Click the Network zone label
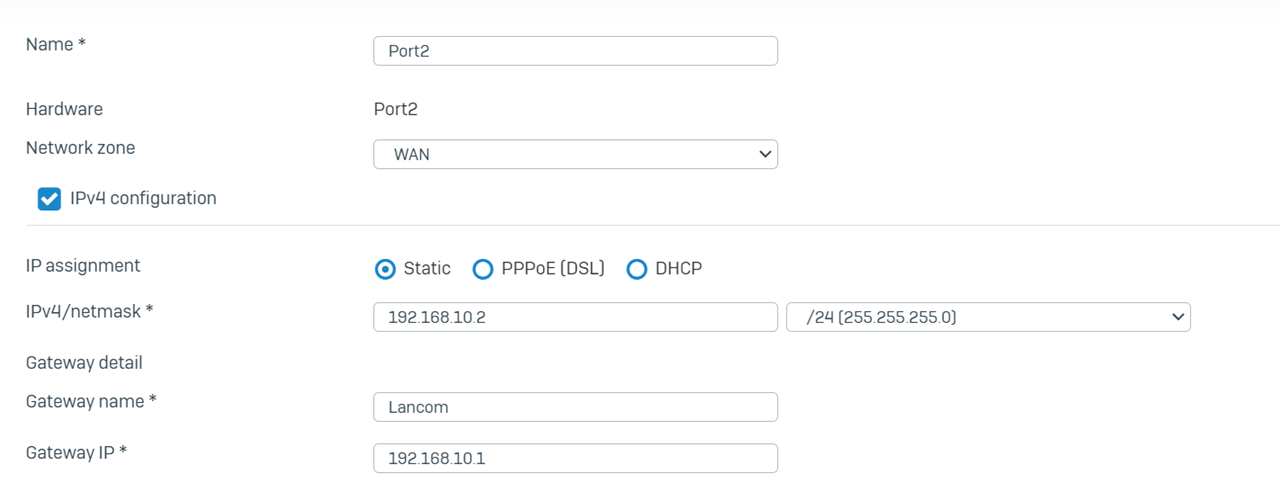Viewport: 1280px width, 500px height. point(80,148)
